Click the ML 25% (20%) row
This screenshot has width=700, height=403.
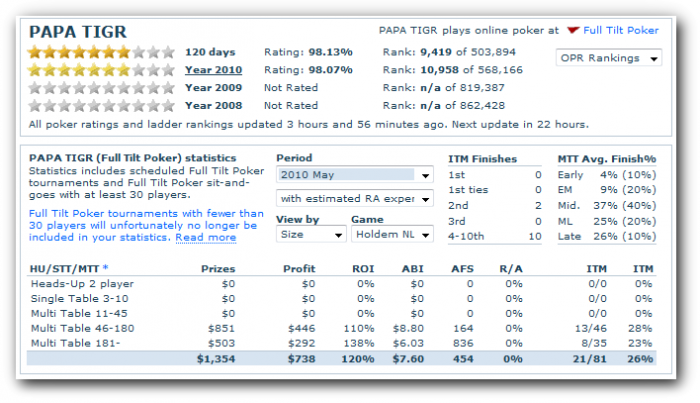(x=607, y=221)
